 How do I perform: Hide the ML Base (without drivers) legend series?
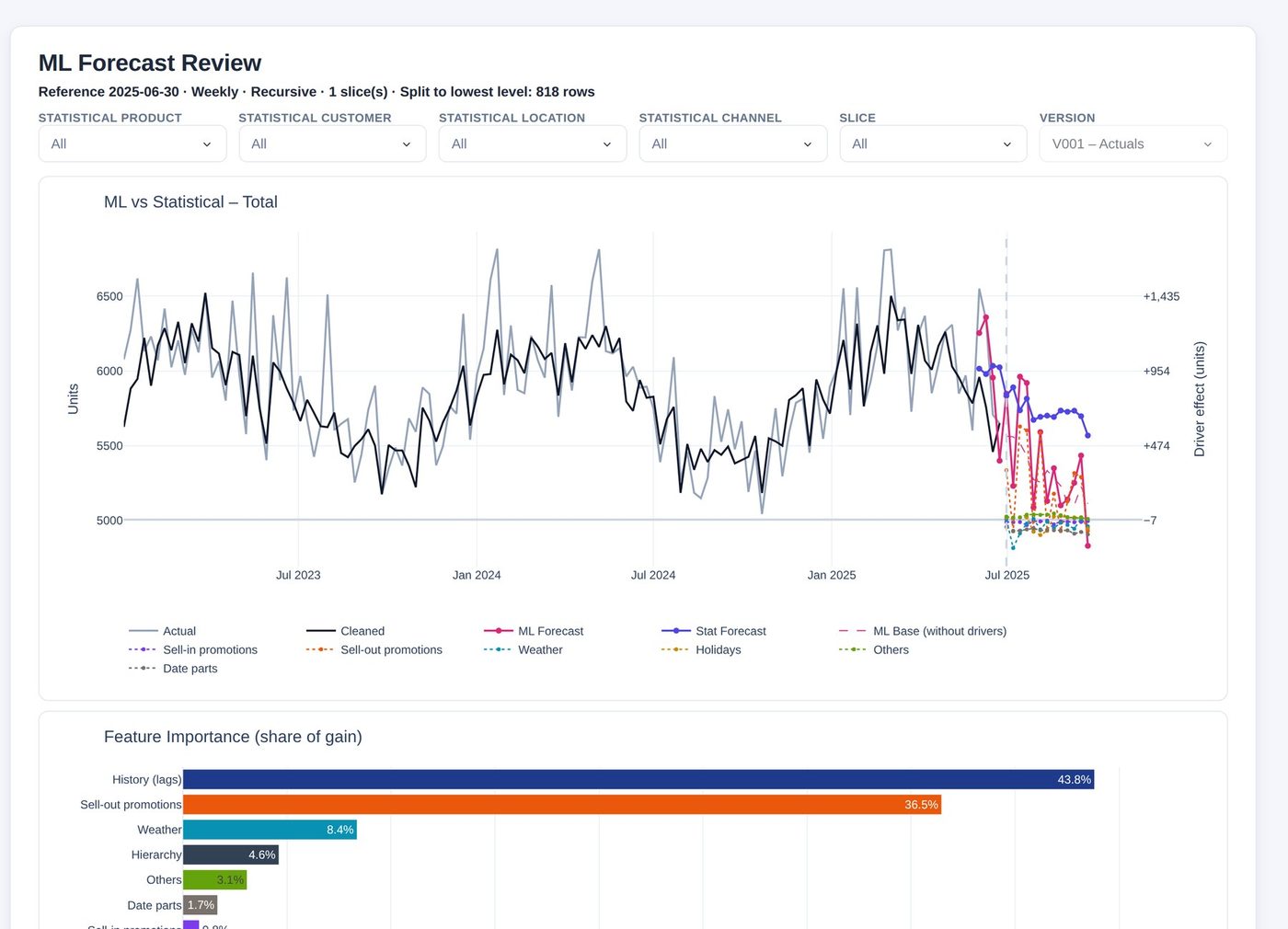pos(923,631)
